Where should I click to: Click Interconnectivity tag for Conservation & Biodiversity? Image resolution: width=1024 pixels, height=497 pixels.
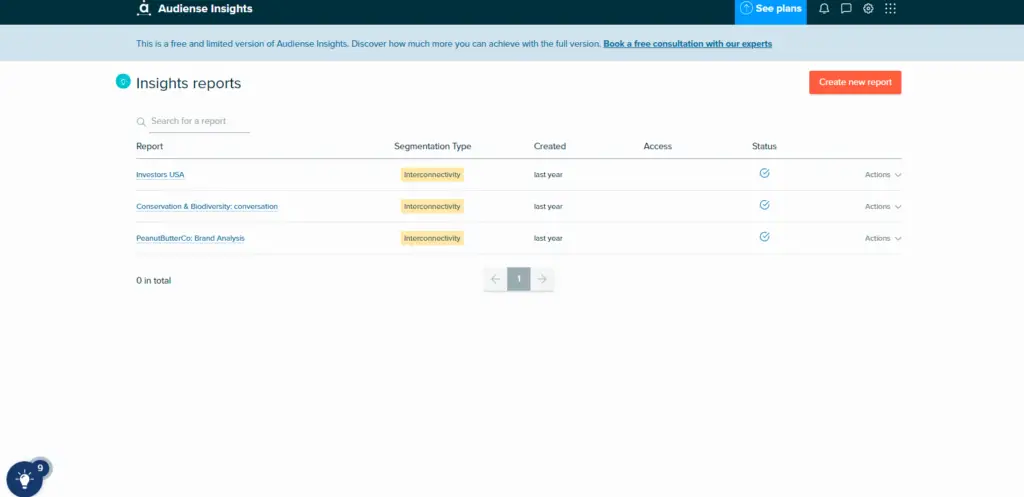432,206
